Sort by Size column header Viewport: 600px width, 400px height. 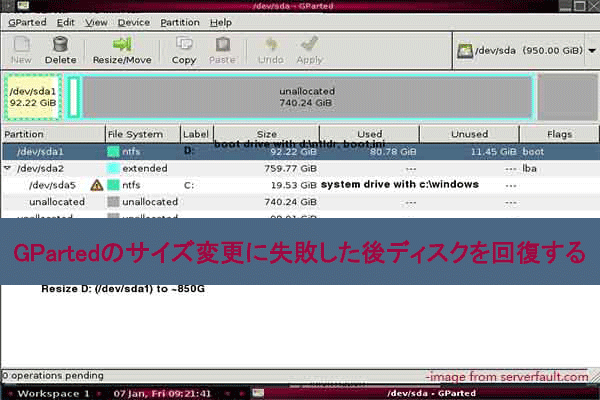pyautogui.click(x=266, y=134)
